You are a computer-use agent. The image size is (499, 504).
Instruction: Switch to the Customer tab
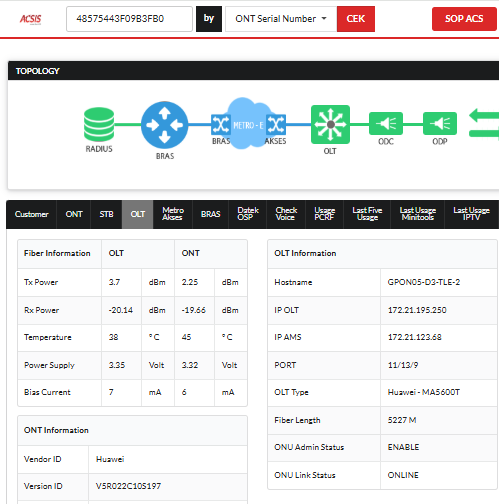(x=31, y=214)
